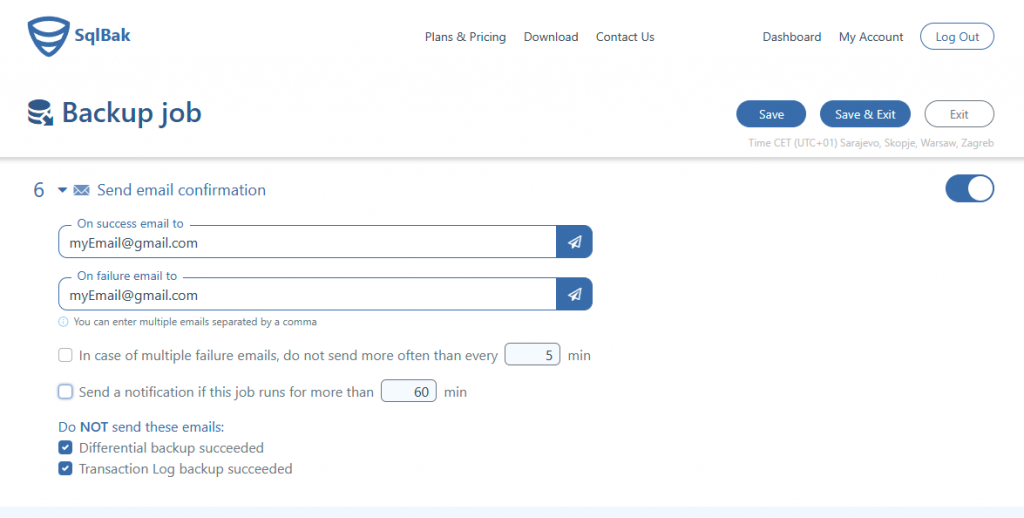Turn off the email confirmation toggle switch

[x=969, y=189]
